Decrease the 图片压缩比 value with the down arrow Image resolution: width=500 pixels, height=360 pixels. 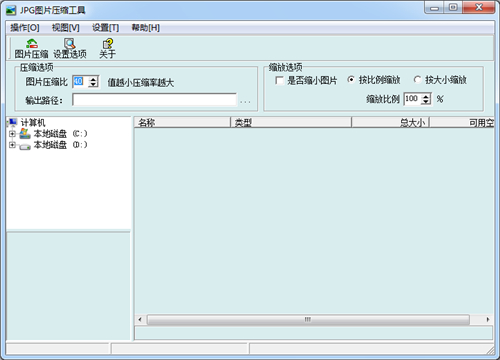tap(93, 85)
